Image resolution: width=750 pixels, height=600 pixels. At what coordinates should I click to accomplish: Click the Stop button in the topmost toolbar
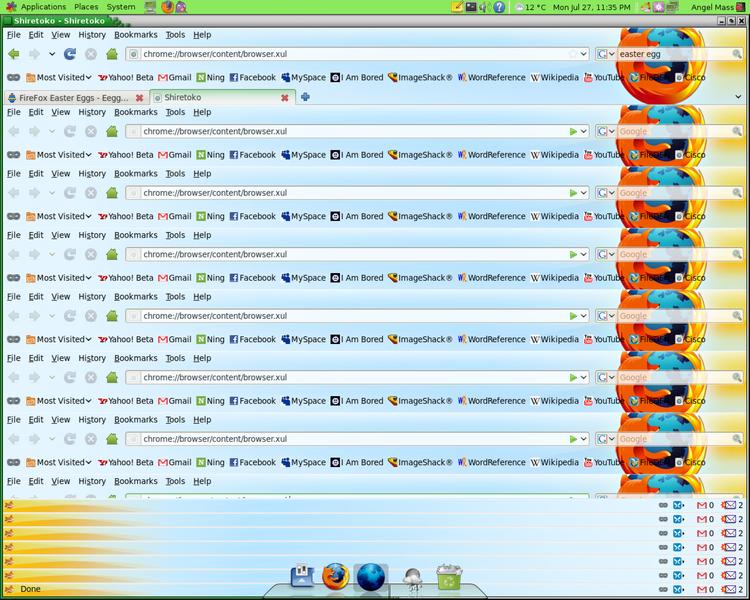91,54
